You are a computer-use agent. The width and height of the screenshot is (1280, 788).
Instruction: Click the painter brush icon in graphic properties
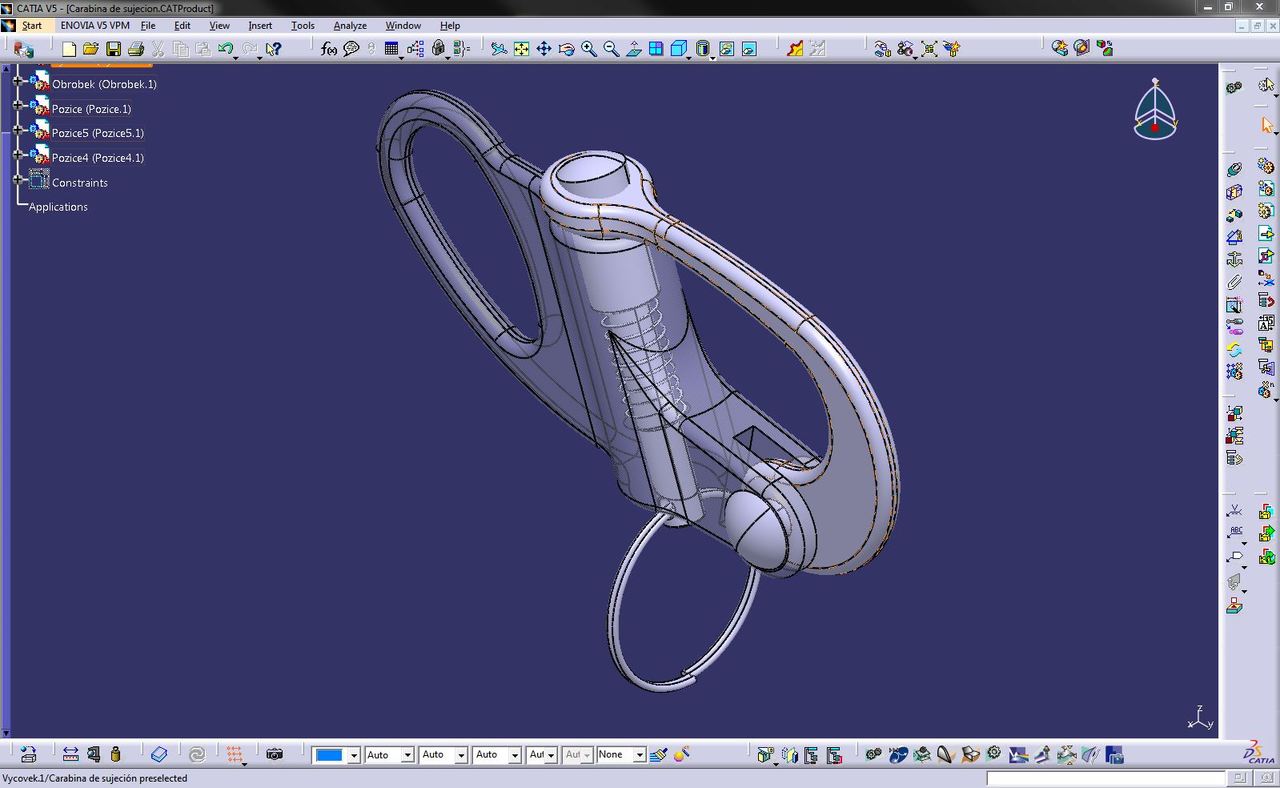tap(658, 754)
